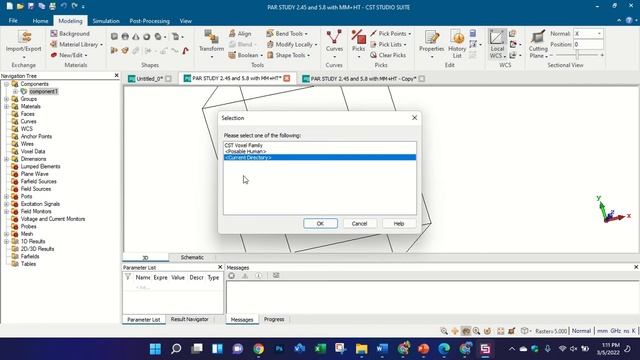640x360 pixels.
Task: Click Clear Picks
Action: click(388, 55)
